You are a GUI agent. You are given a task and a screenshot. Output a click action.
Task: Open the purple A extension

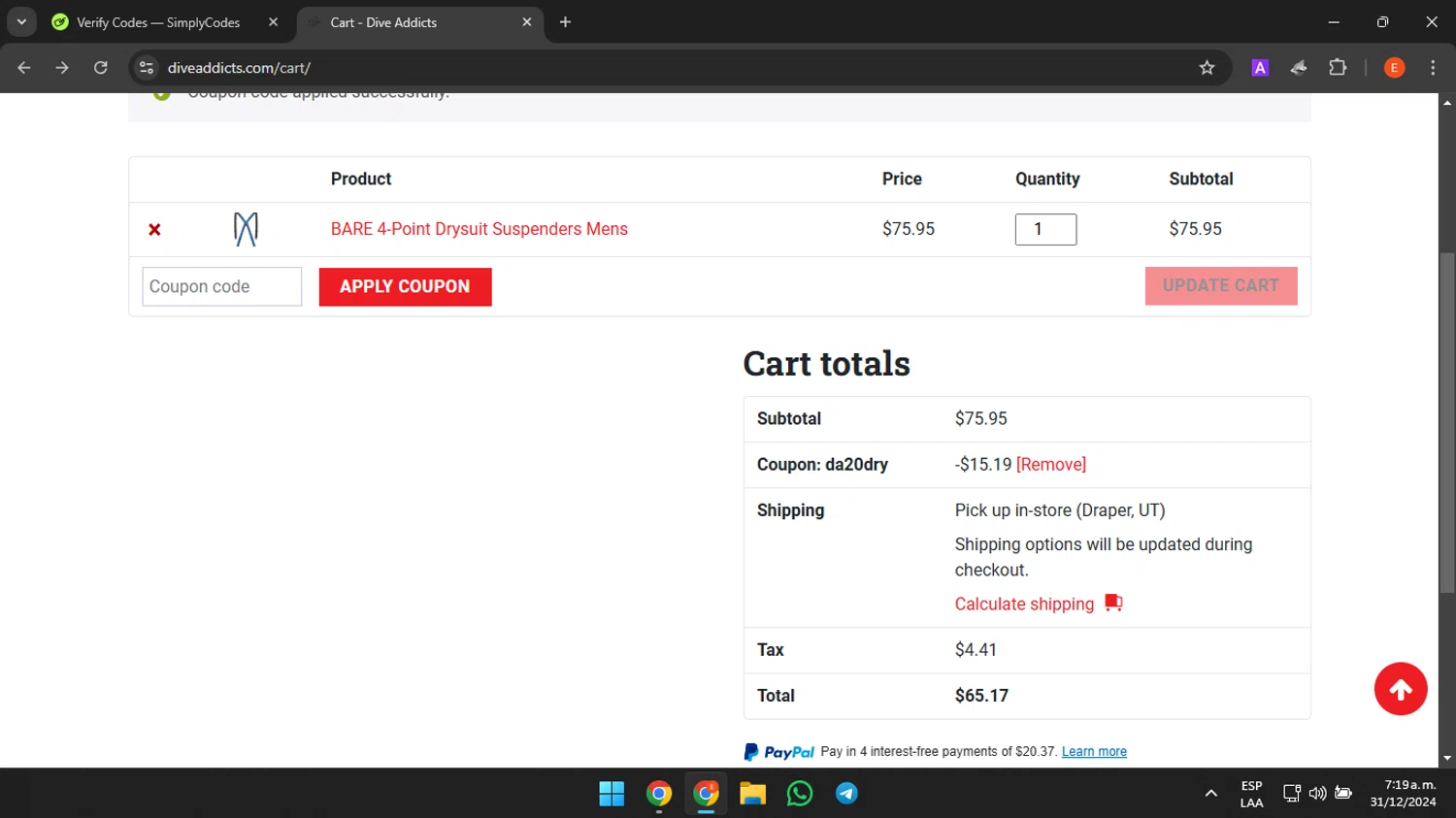[x=1260, y=68]
